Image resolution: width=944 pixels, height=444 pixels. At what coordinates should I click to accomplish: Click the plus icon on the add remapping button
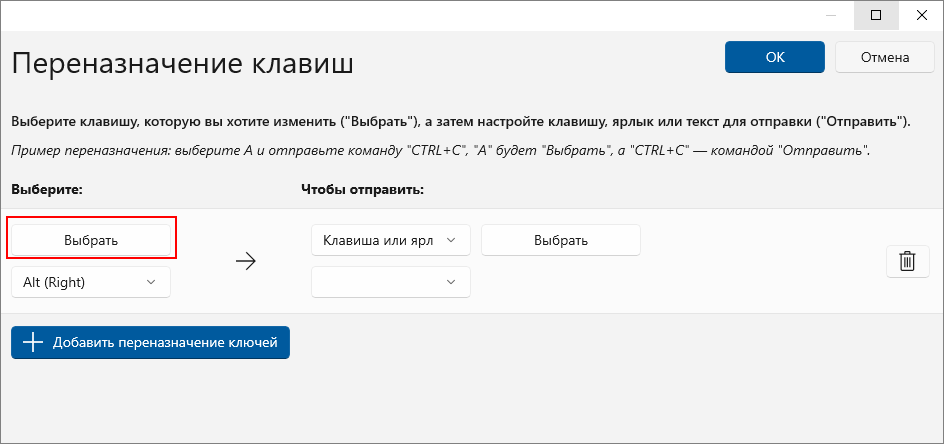[x=33, y=343]
